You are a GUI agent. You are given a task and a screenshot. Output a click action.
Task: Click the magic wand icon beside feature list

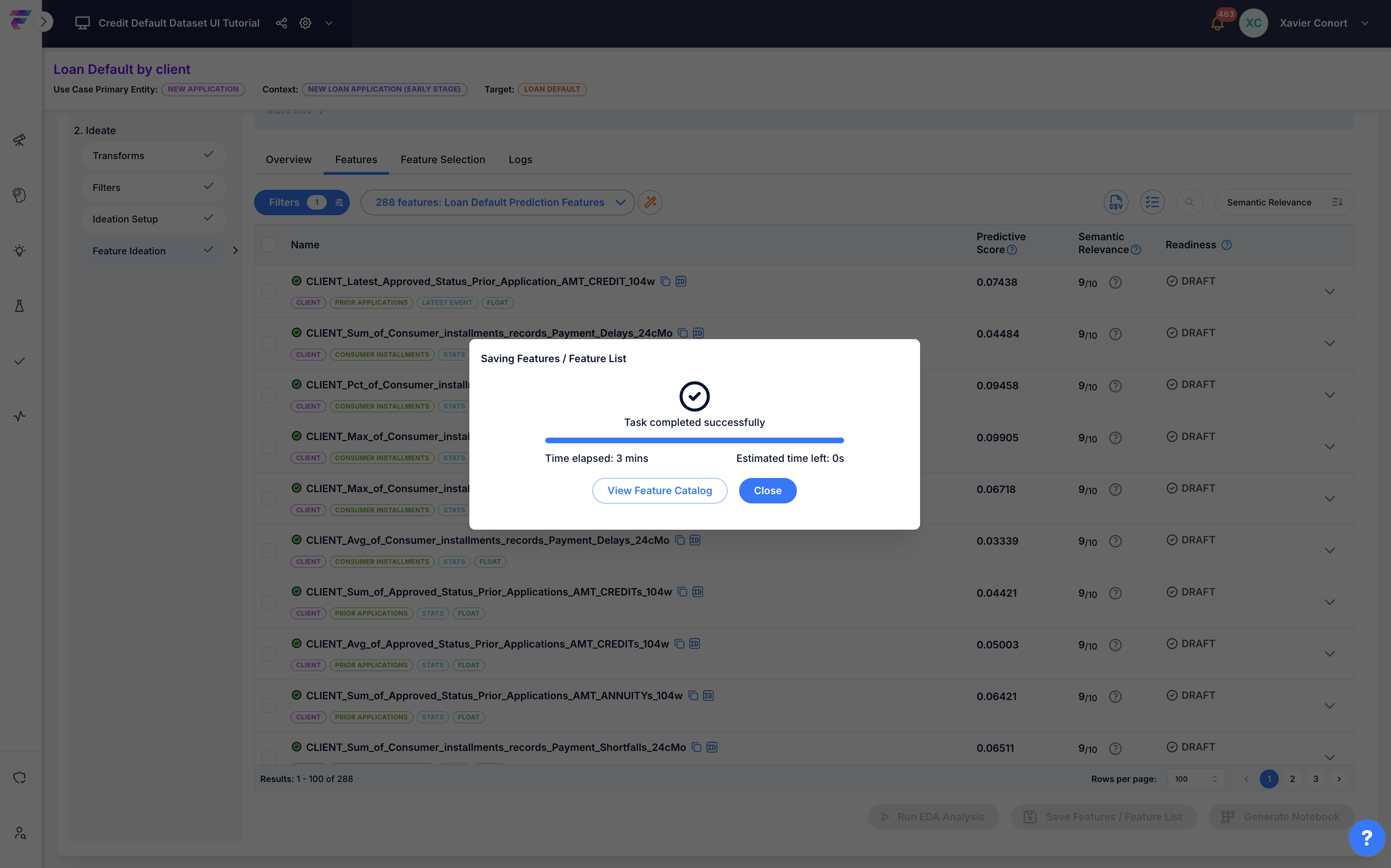click(x=650, y=202)
